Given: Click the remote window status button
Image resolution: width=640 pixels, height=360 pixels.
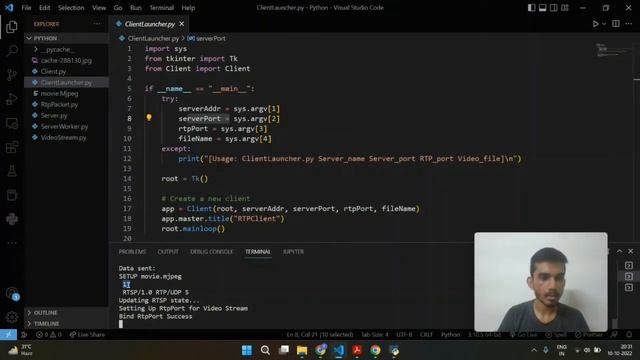Looking at the screenshot, I should [8, 335].
